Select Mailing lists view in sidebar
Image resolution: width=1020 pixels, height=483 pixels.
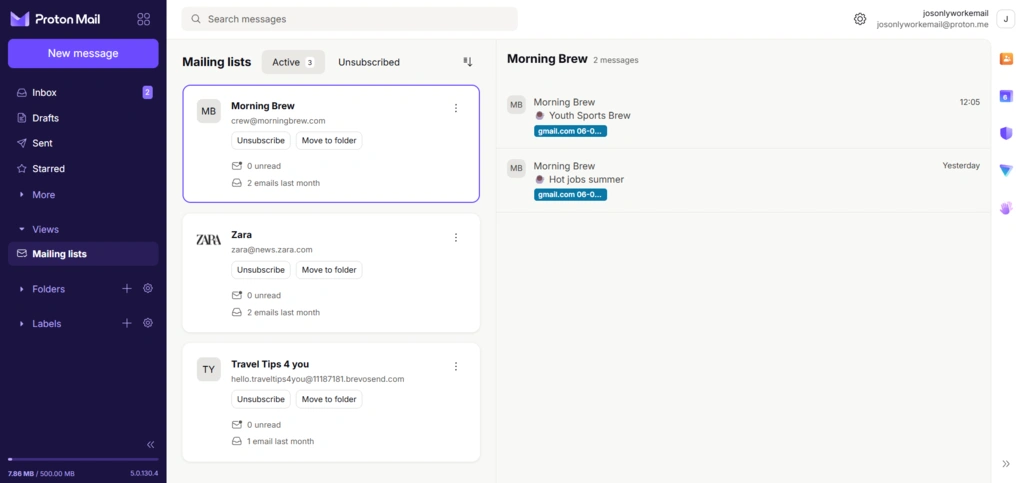pyautogui.click(x=83, y=254)
